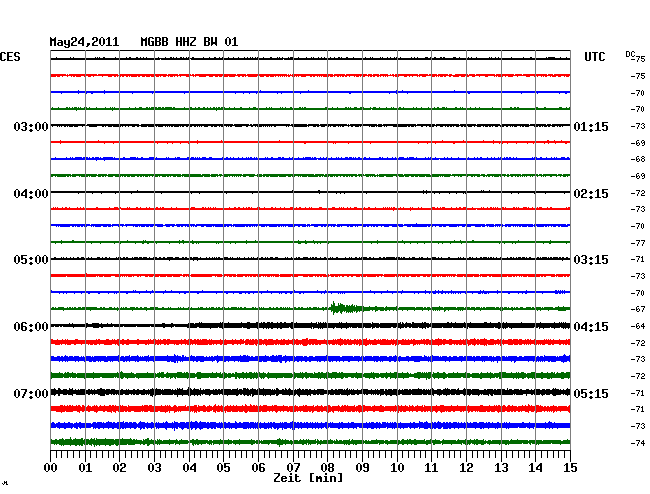Select the 03 minute axis tick label
The image size is (650, 494).
[154, 467]
